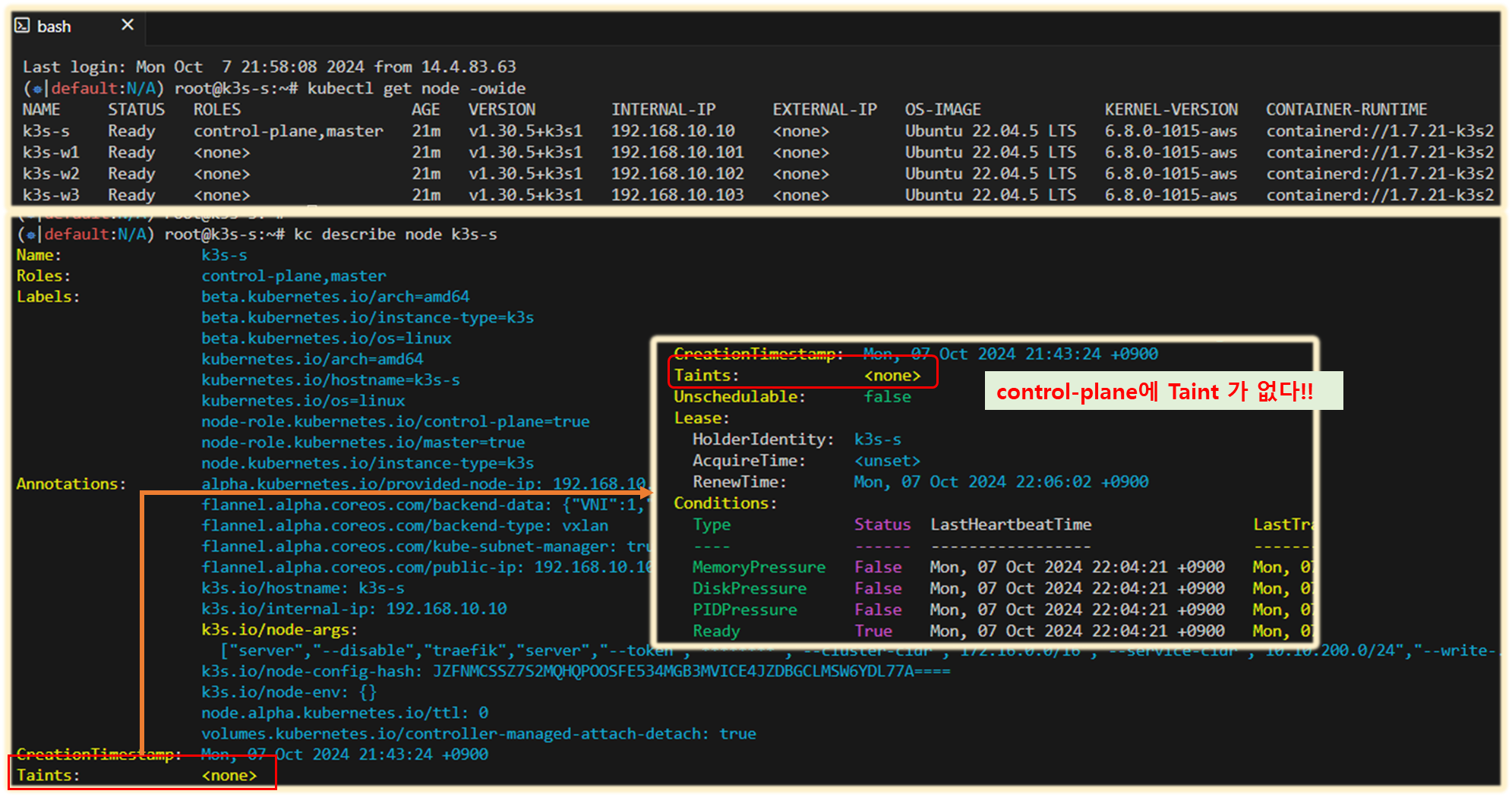Click the OS-IMAGE column header
The image size is (1512, 797).
click(x=942, y=110)
